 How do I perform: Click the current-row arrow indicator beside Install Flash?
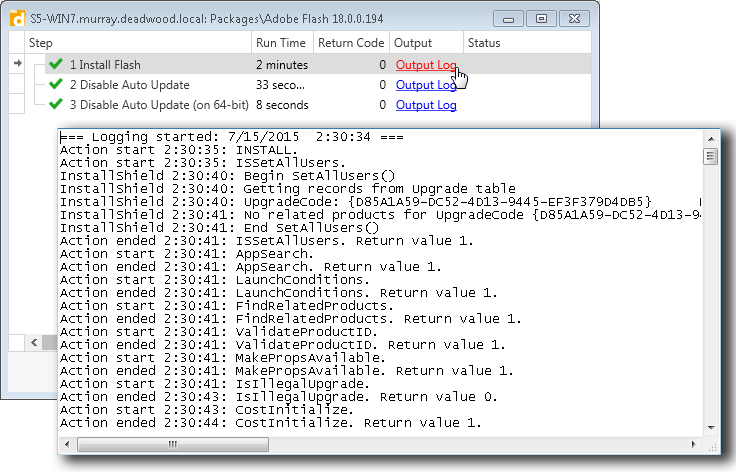[x=17, y=65]
